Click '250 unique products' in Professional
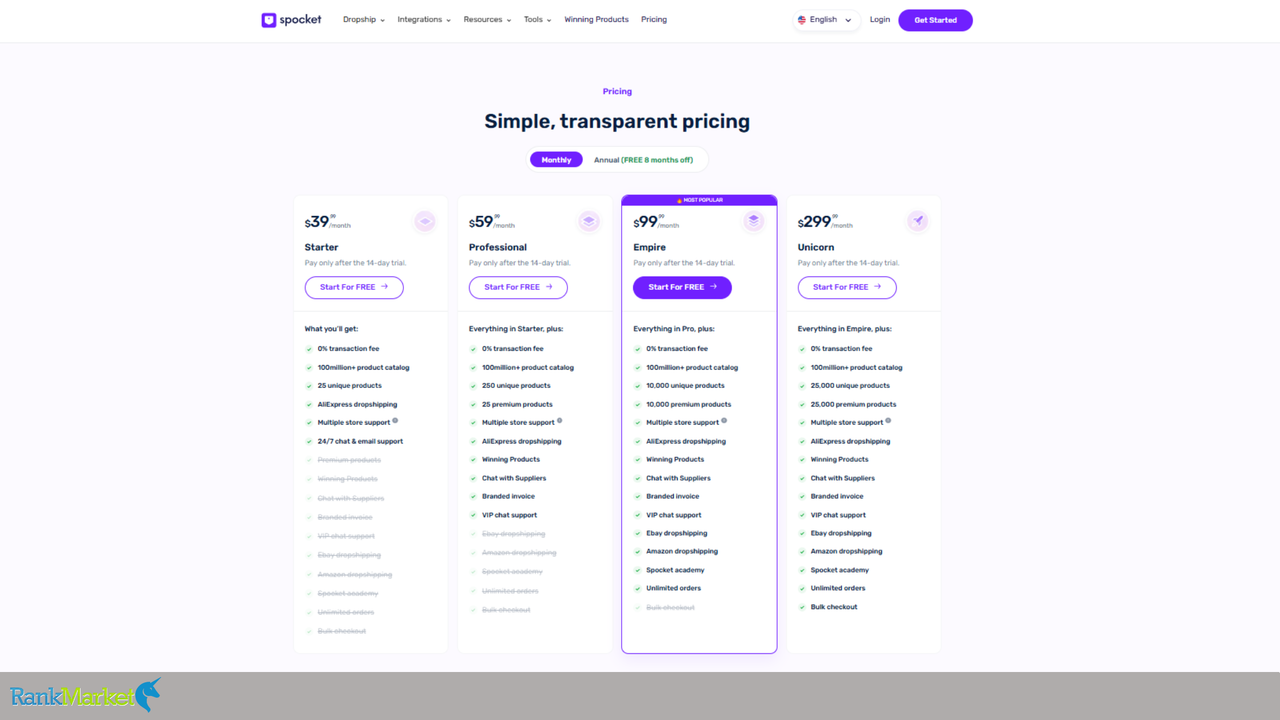 [516, 386]
